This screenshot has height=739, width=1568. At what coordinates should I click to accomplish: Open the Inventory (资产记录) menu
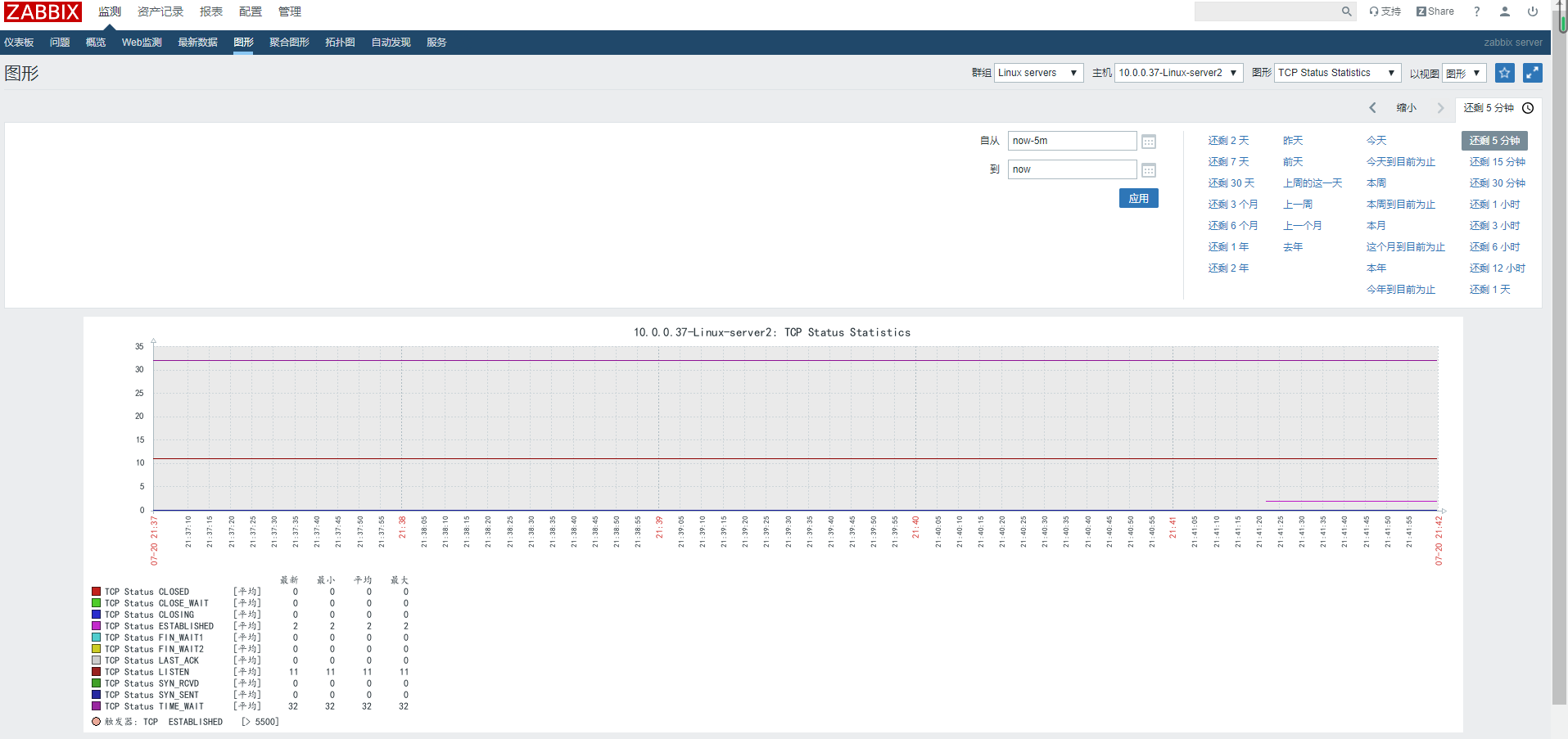[160, 11]
